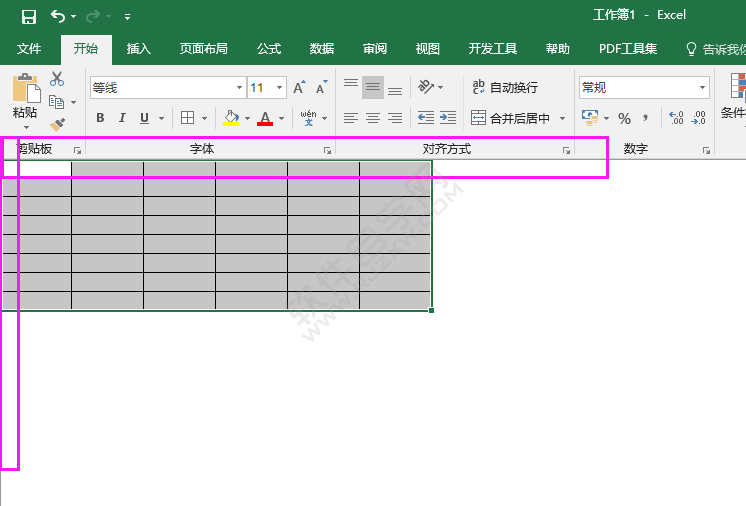The width and height of the screenshot is (746, 506).
Task: Toggle bold formatting
Action: (x=100, y=117)
